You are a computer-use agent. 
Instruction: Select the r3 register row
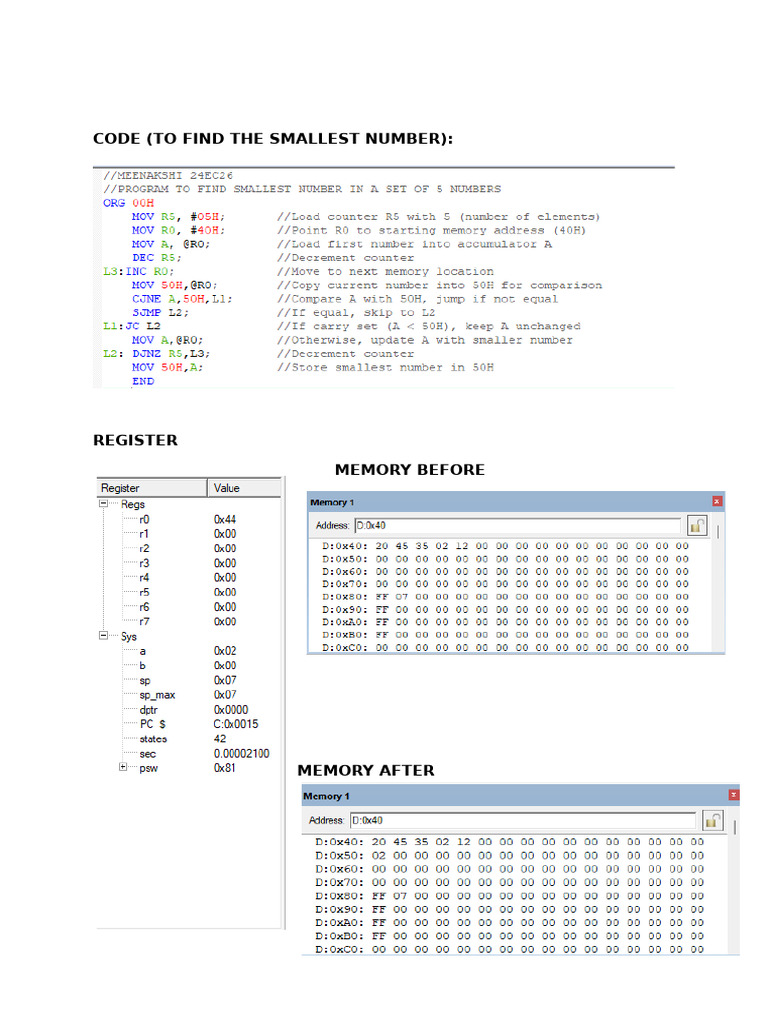[189, 563]
